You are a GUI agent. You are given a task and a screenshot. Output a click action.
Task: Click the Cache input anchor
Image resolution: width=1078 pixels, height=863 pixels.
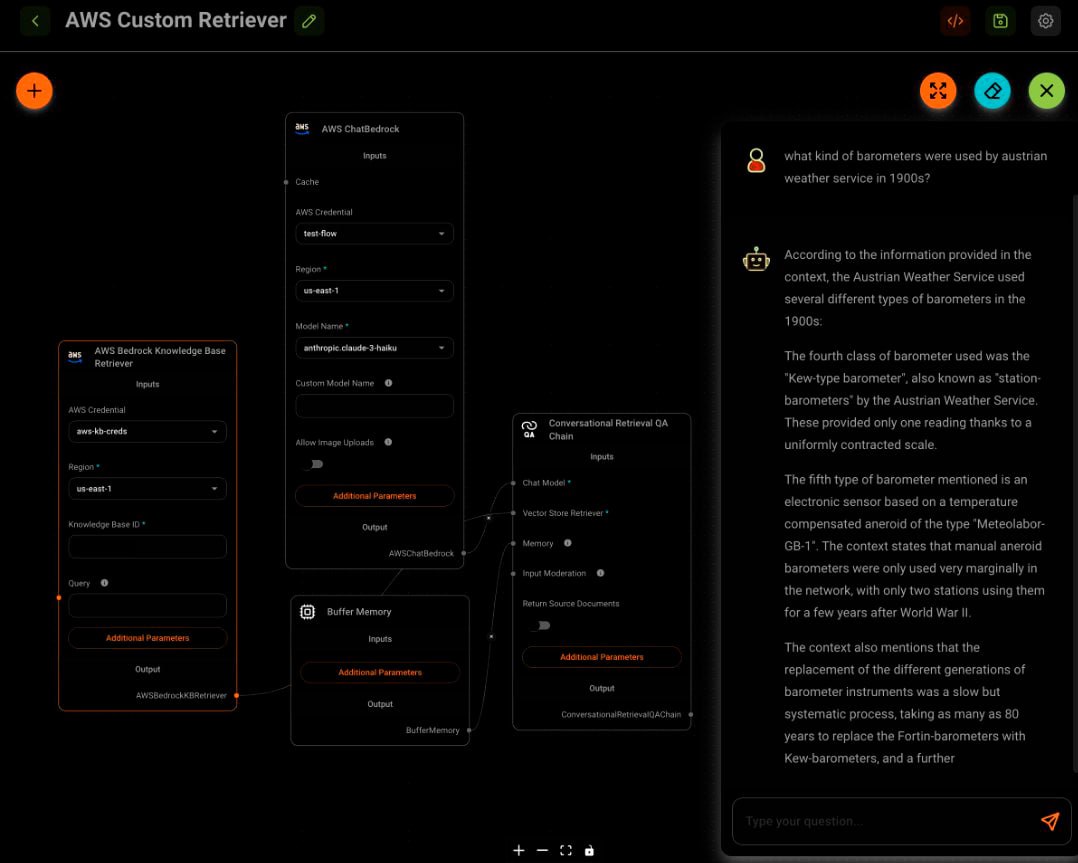click(286, 182)
